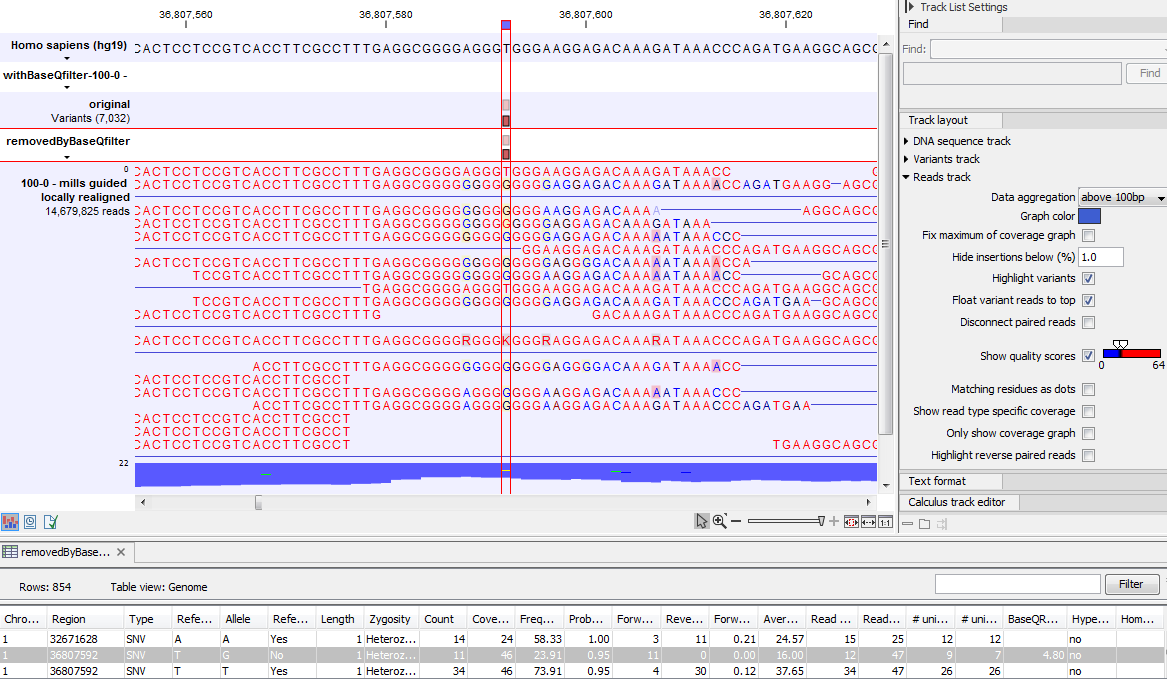Select the zoom magnifier tool
Image resolution: width=1167 pixels, height=679 pixels.
(719, 520)
